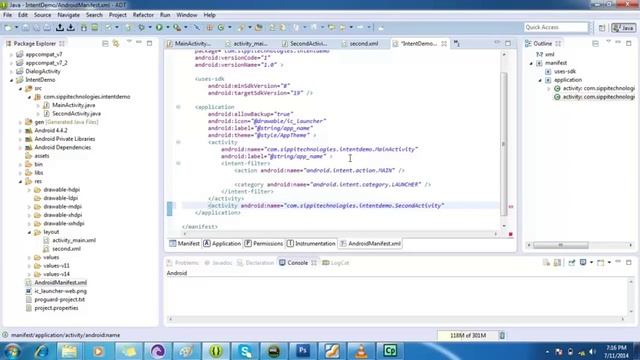The image size is (640, 360).
Task: Switch to the Problems view tab
Action: (x=182, y=262)
